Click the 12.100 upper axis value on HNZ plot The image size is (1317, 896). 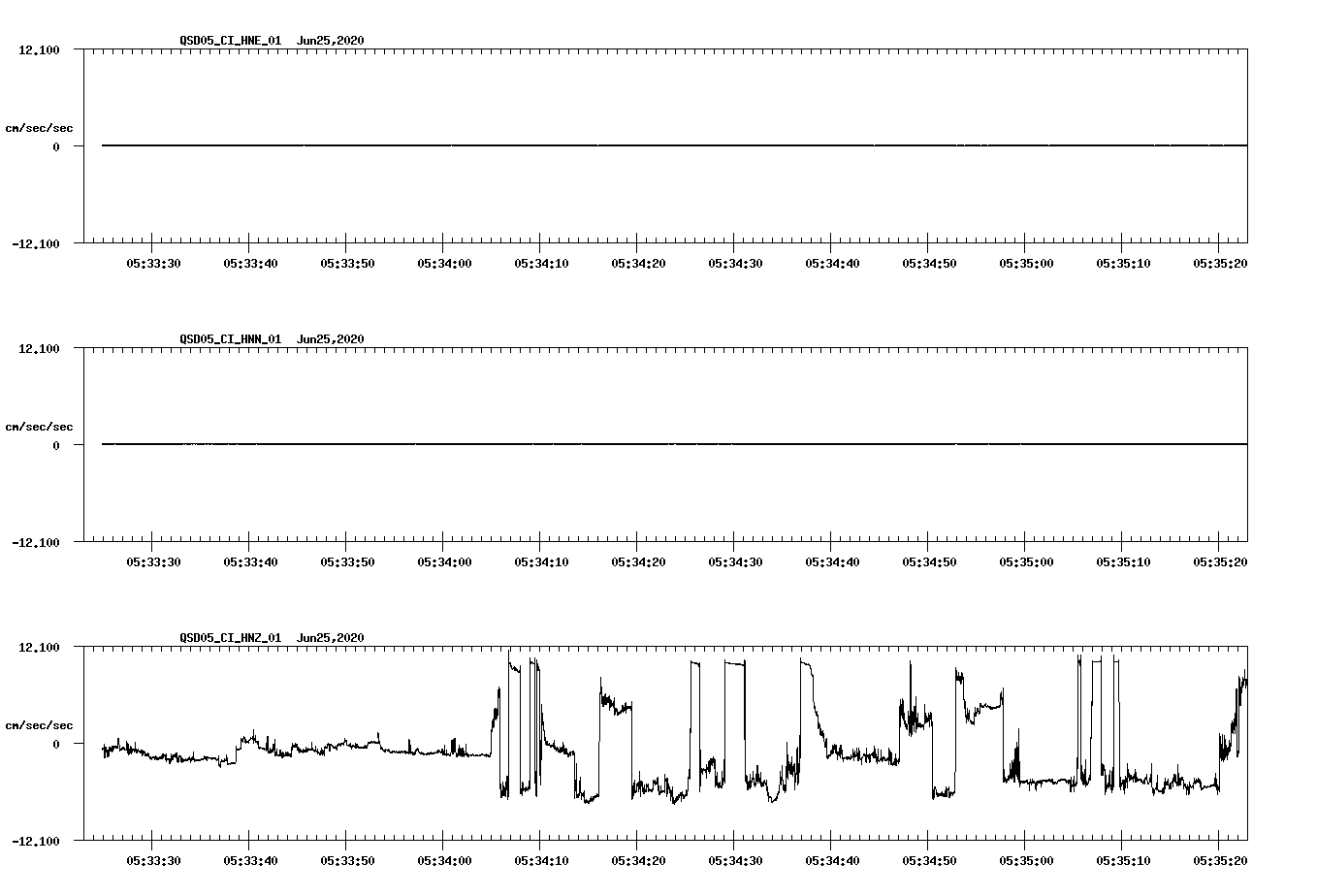coord(39,648)
